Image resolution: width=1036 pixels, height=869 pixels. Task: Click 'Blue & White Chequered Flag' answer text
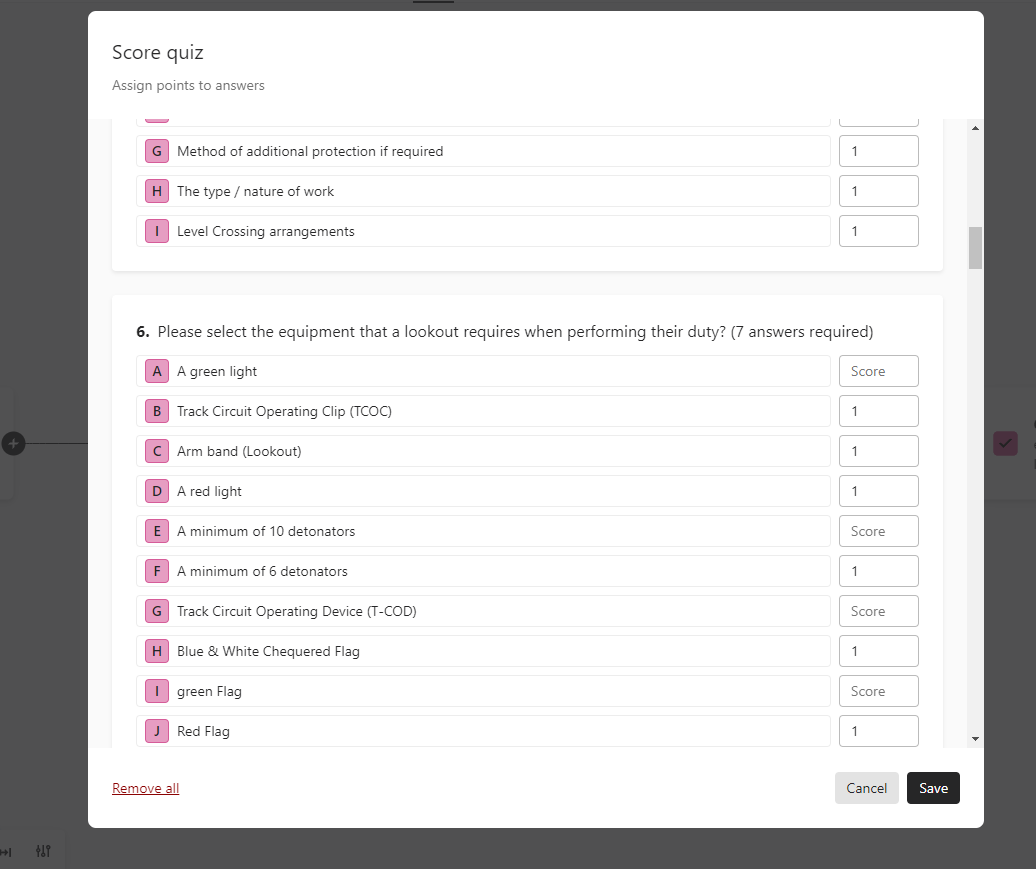tap(268, 651)
